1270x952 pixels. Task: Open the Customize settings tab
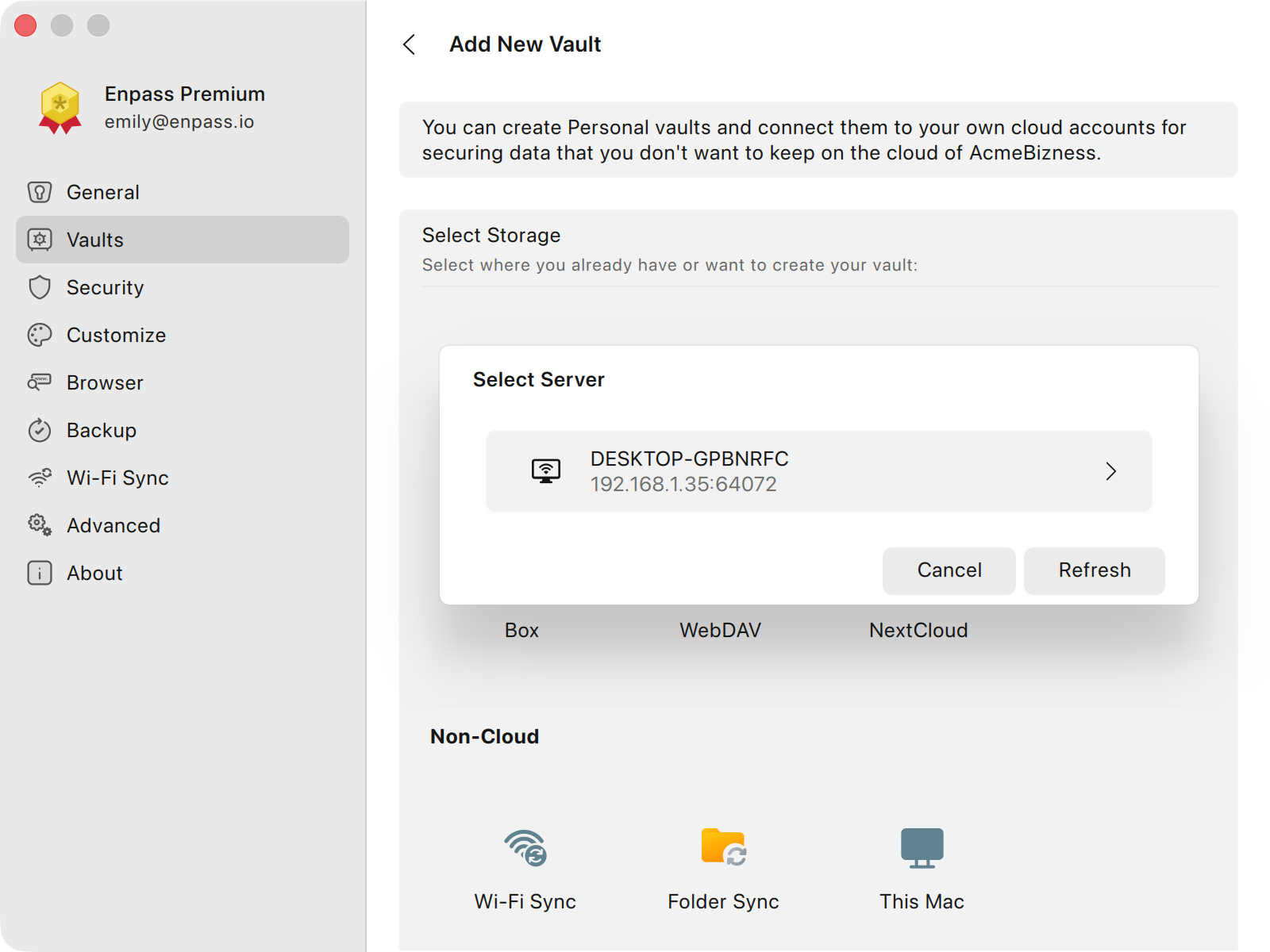click(x=183, y=335)
